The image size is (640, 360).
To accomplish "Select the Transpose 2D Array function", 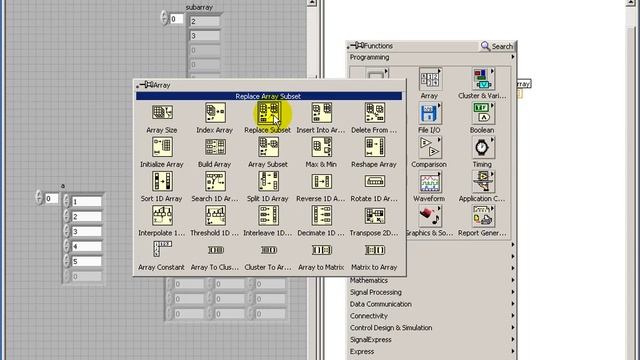I will pyautogui.click(x=374, y=216).
